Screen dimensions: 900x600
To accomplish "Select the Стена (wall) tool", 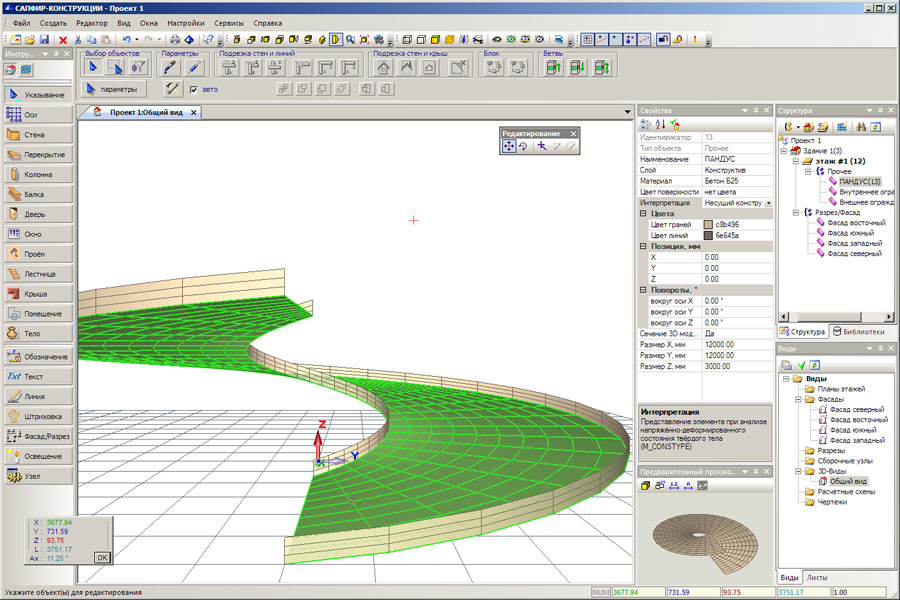I will tap(38, 134).
